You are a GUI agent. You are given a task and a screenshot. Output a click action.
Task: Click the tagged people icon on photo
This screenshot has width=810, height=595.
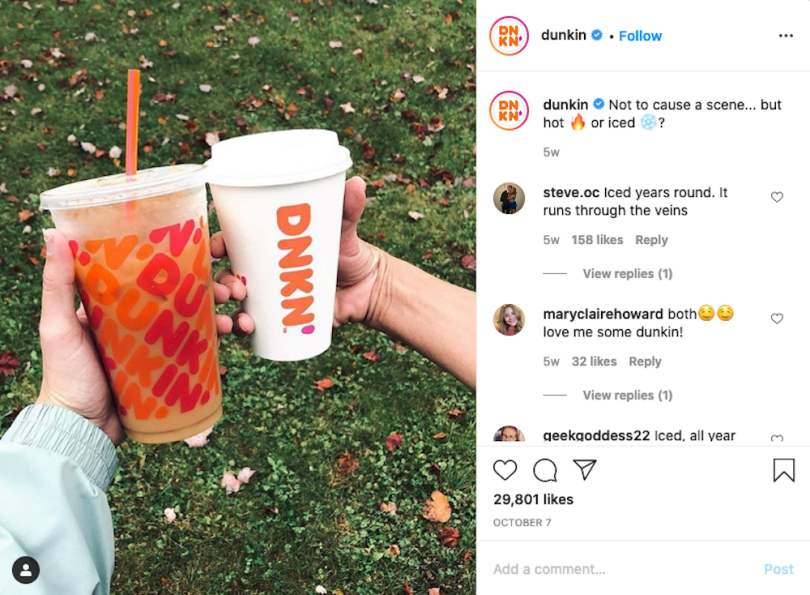(x=26, y=570)
